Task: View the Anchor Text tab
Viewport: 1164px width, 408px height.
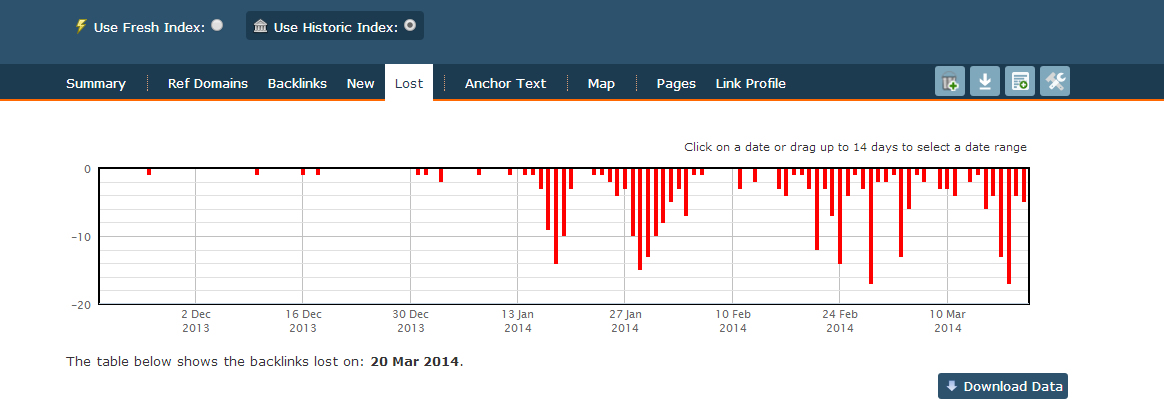Action: (x=505, y=84)
